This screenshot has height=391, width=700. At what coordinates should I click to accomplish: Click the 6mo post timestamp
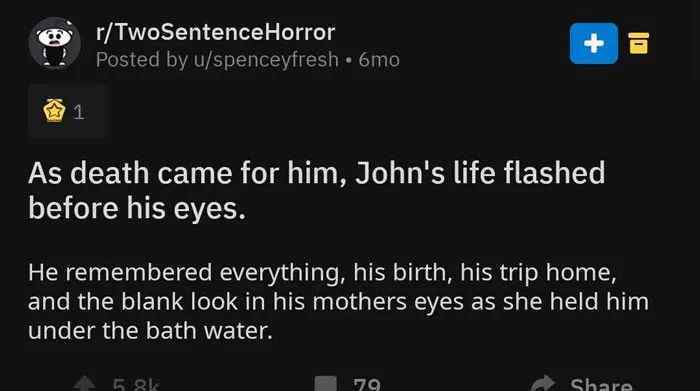379,60
